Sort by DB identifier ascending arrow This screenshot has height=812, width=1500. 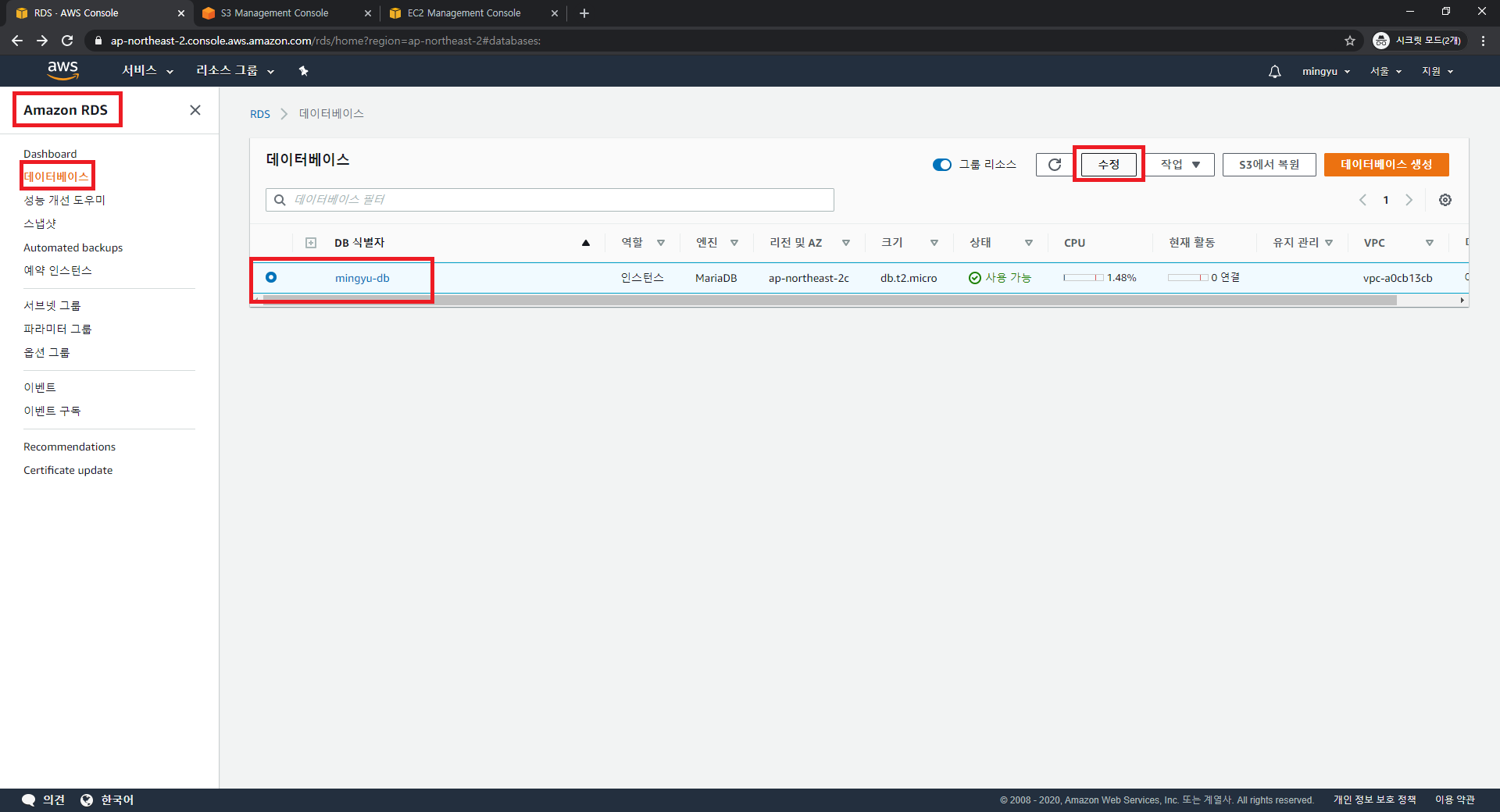point(586,243)
